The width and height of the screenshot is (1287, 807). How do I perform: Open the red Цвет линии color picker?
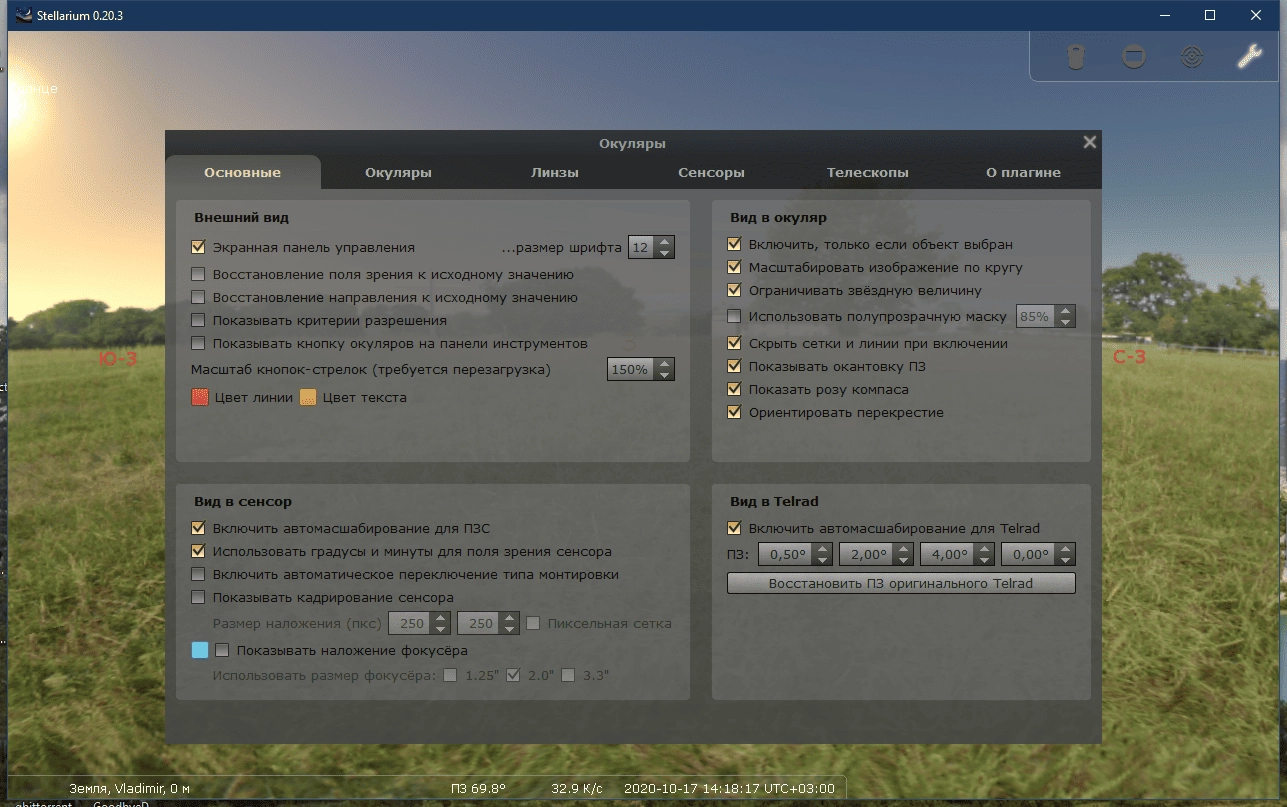click(x=199, y=397)
